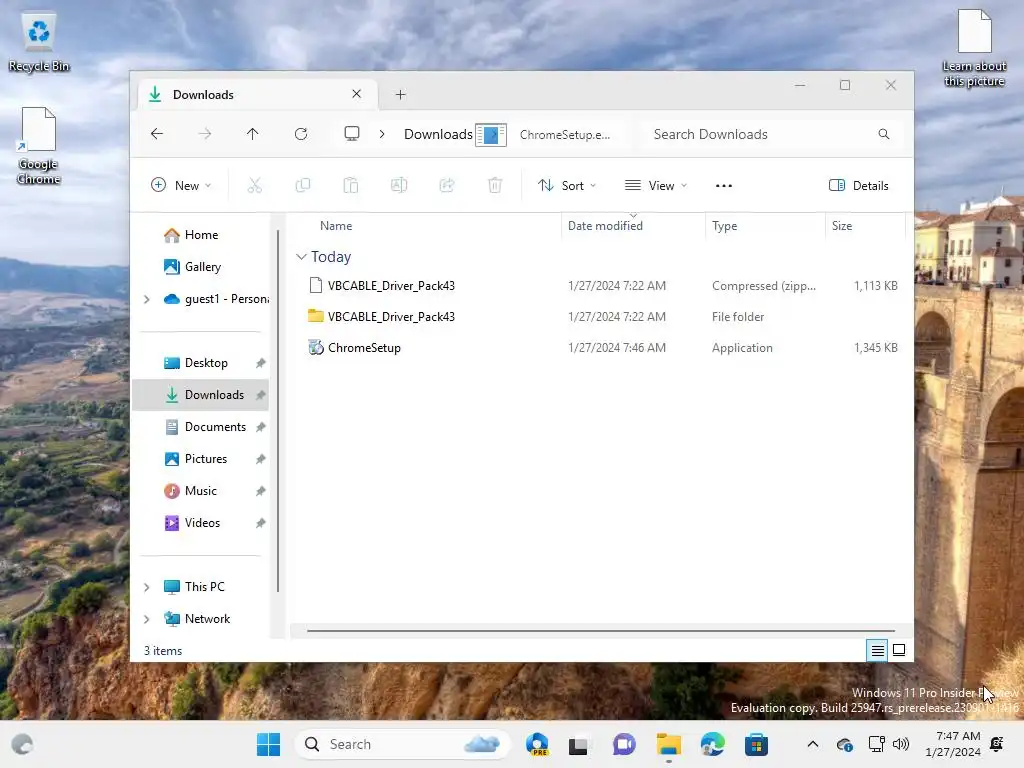Select the VBCABLE_Driver_Pack43 compressed zip file
This screenshot has height=768, width=1024.
[x=601, y=285]
